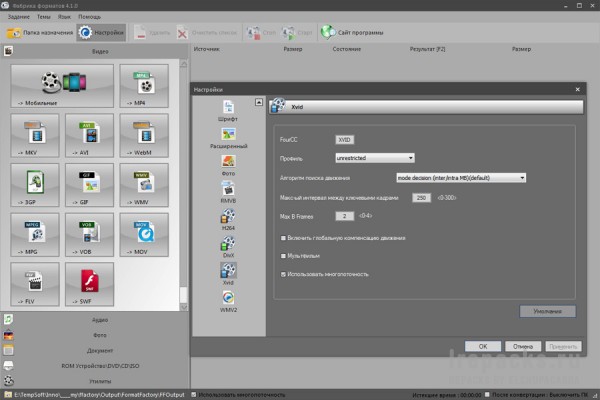Open the output folder path in status bar
The image size is (600, 400).
click(x=95, y=395)
